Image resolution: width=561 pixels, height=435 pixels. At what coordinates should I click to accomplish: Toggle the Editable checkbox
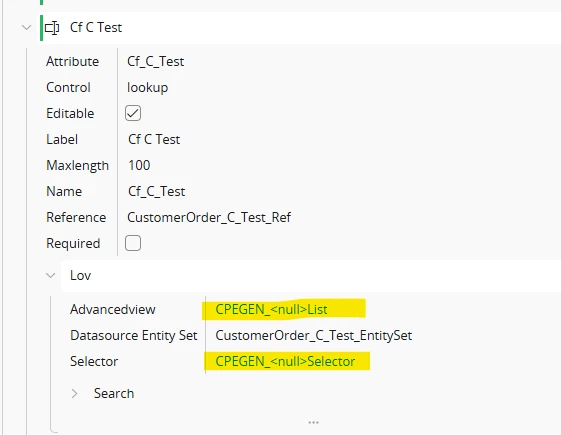pos(133,113)
